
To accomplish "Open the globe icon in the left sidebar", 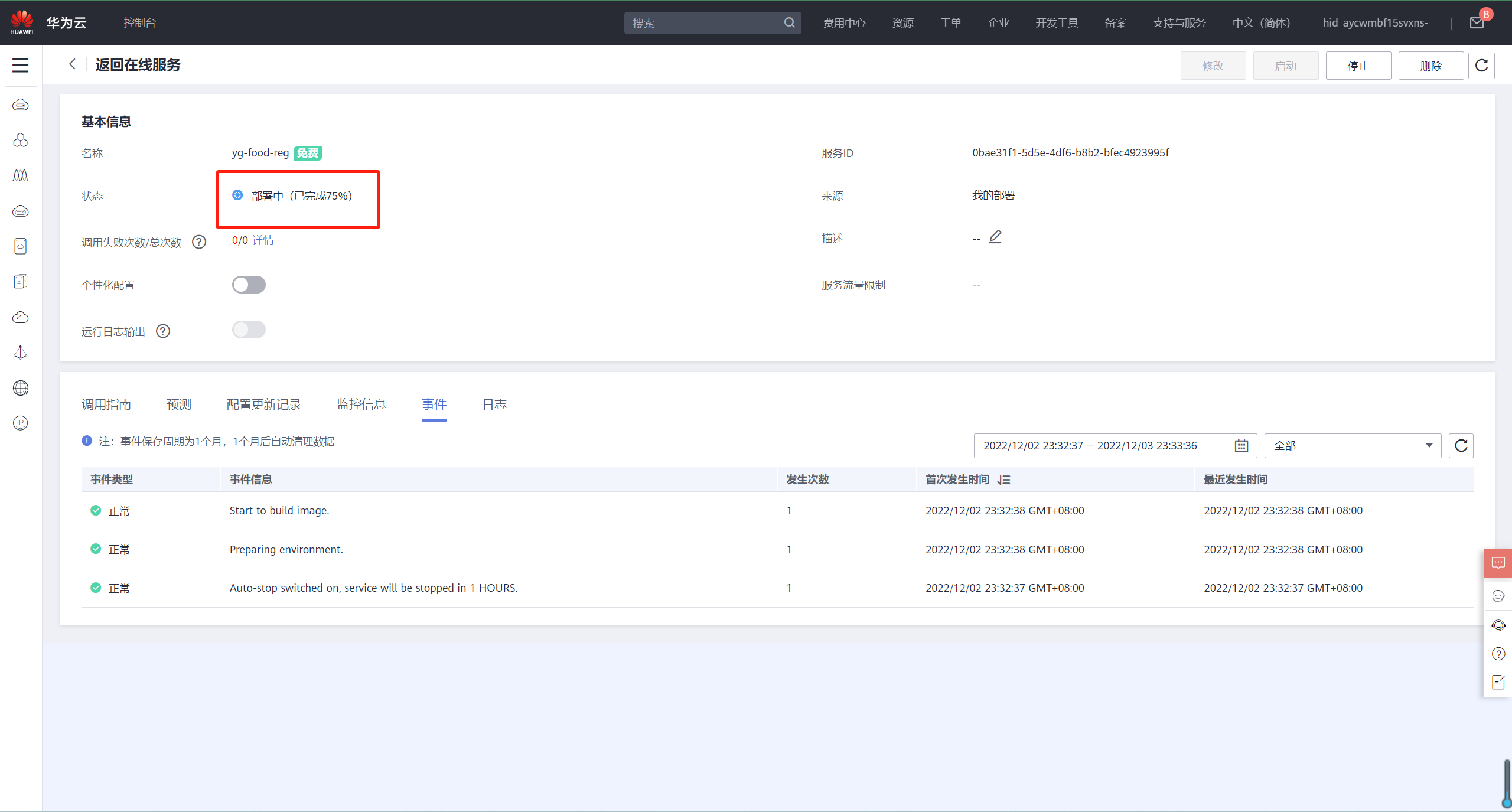I will coord(21,388).
